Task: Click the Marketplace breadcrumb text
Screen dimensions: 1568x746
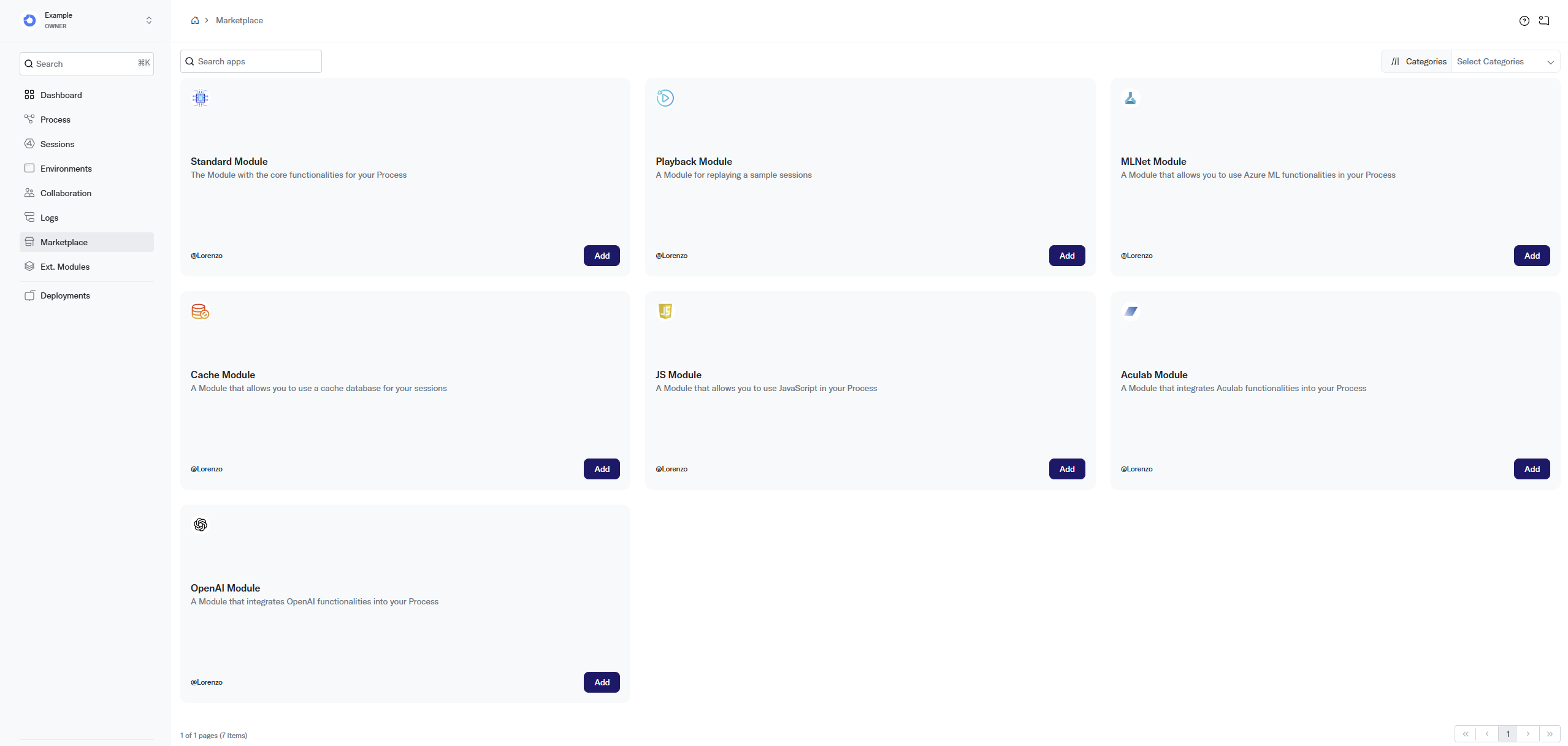Action: click(239, 20)
